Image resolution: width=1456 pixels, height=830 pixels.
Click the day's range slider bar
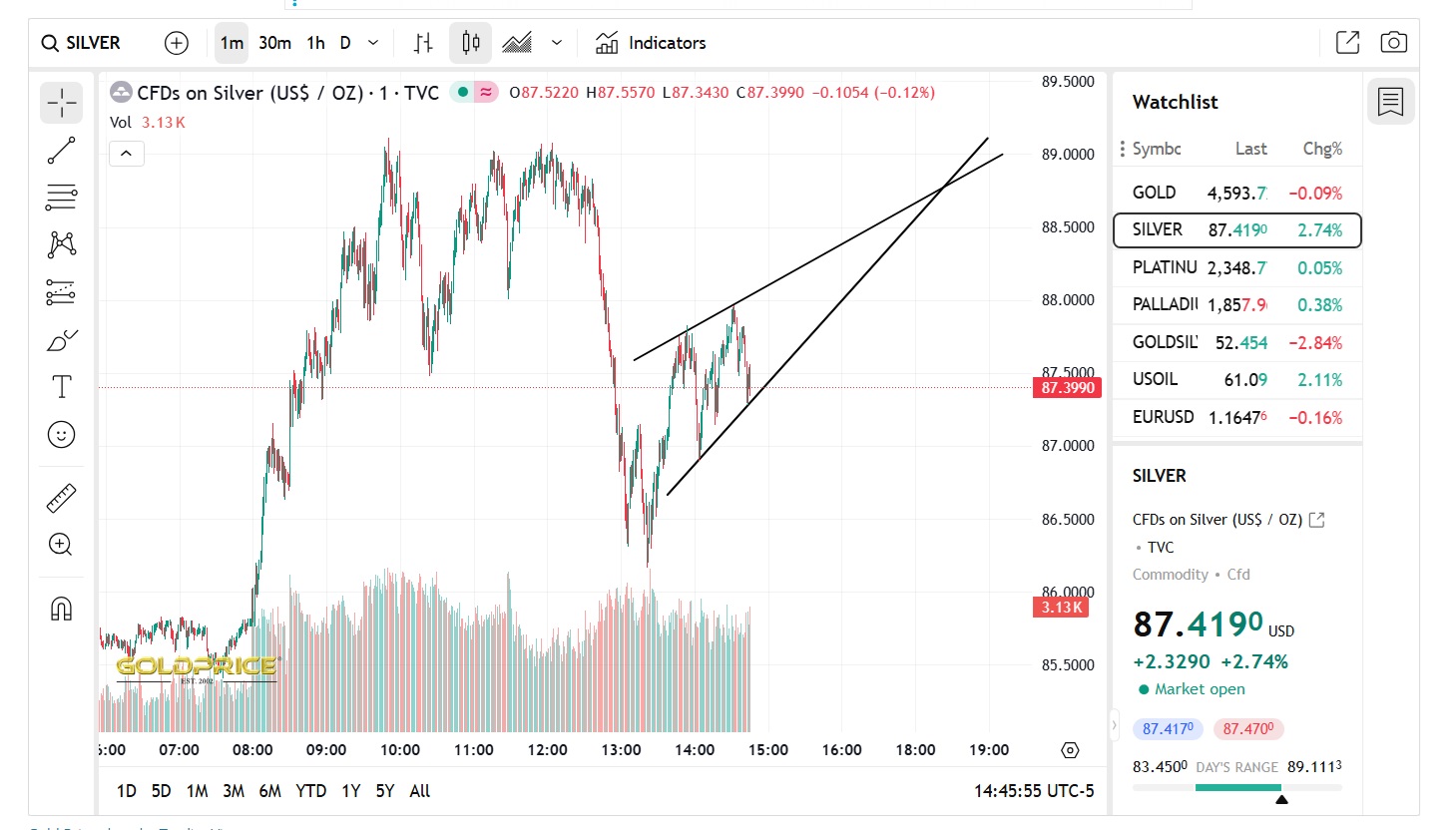(x=1237, y=788)
